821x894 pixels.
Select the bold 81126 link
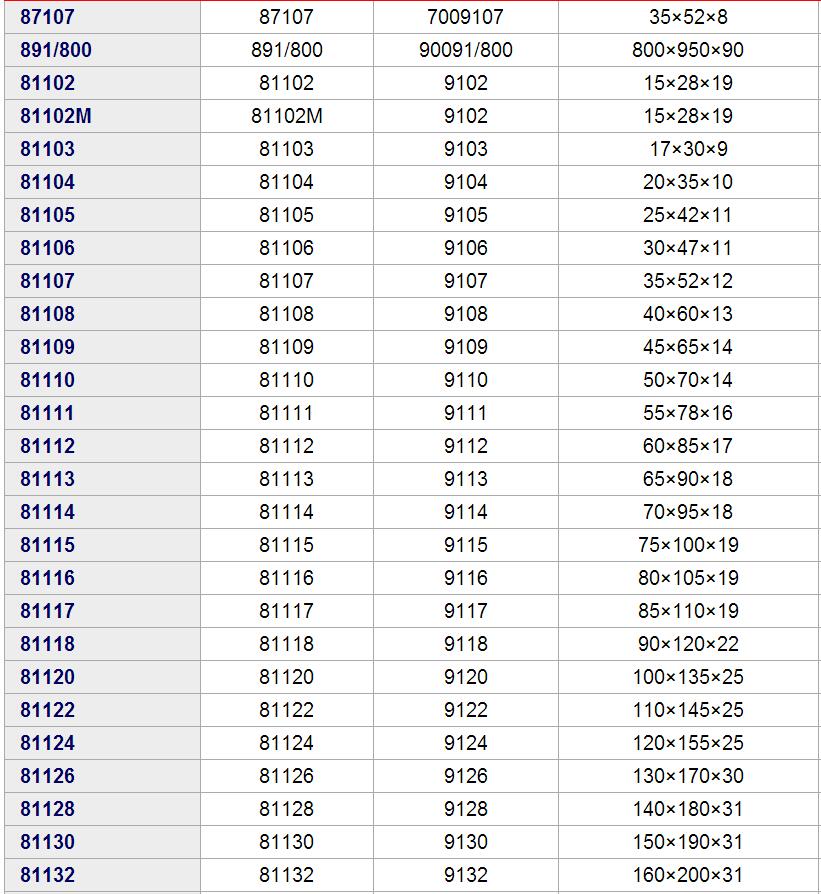click(47, 775)
